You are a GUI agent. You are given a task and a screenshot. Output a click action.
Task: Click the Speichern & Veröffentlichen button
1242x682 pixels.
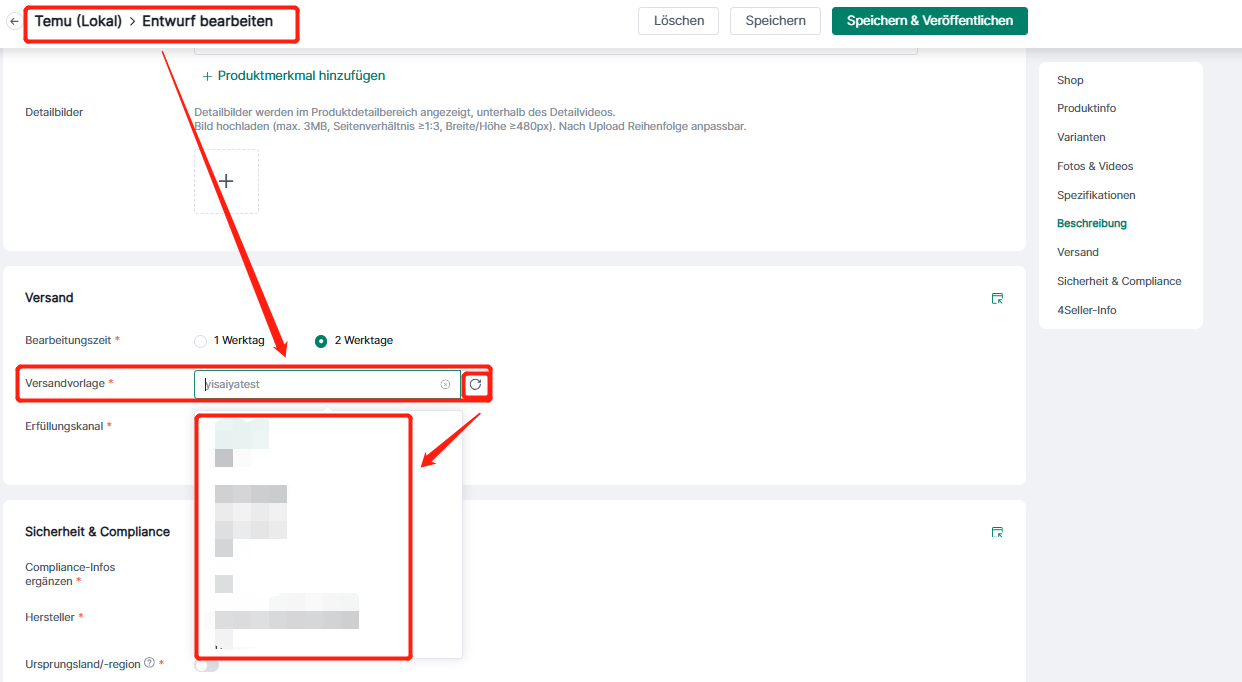point(929,21)
